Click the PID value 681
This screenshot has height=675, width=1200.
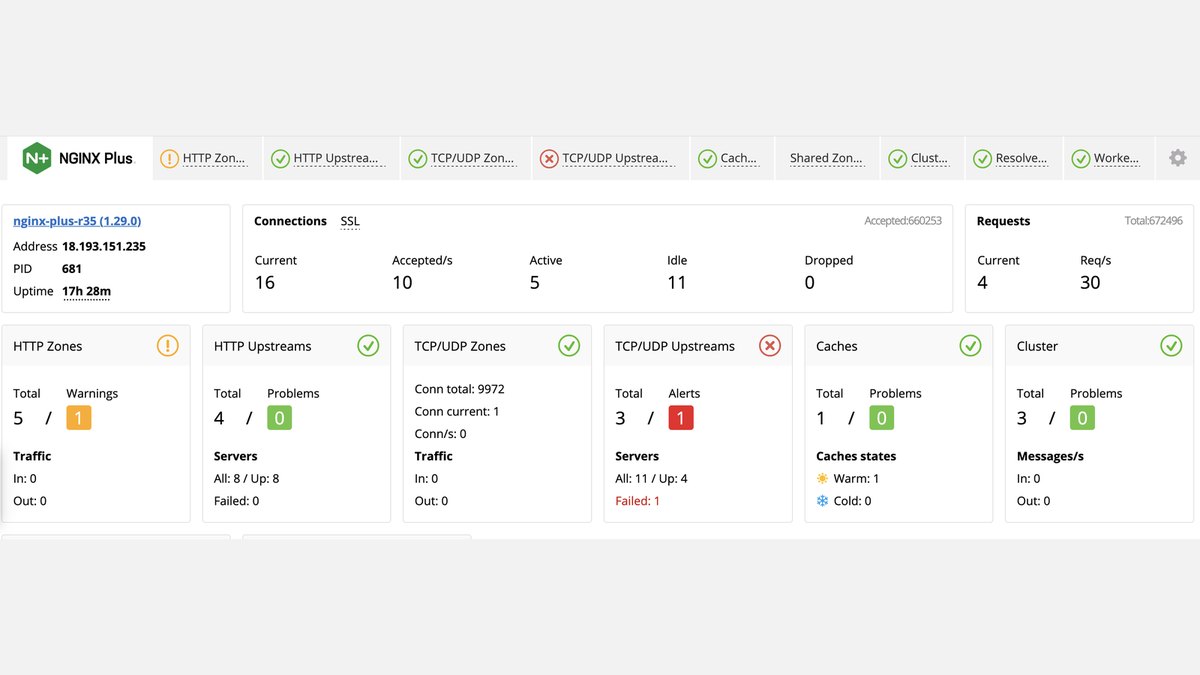pyautogui.click(x=72, y=269)
